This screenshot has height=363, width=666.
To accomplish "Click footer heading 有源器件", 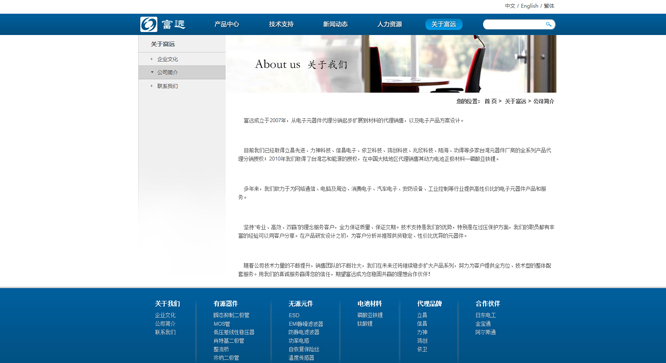I will click(226, 304).
